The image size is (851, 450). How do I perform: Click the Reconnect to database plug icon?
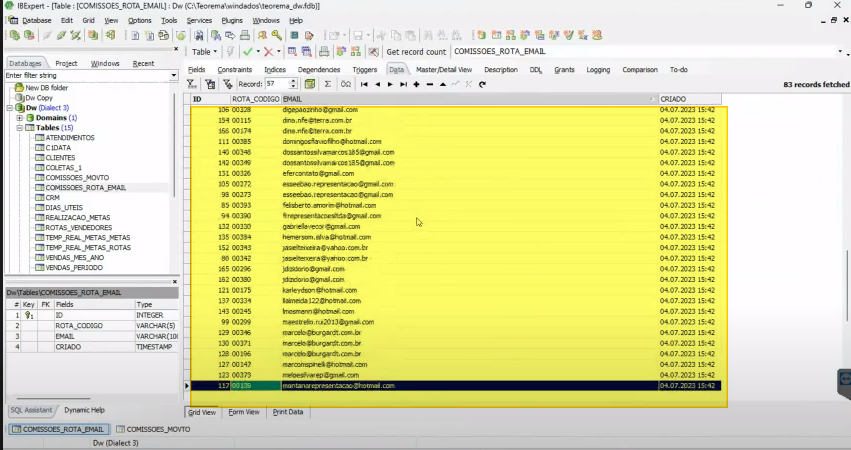[61, 35]
